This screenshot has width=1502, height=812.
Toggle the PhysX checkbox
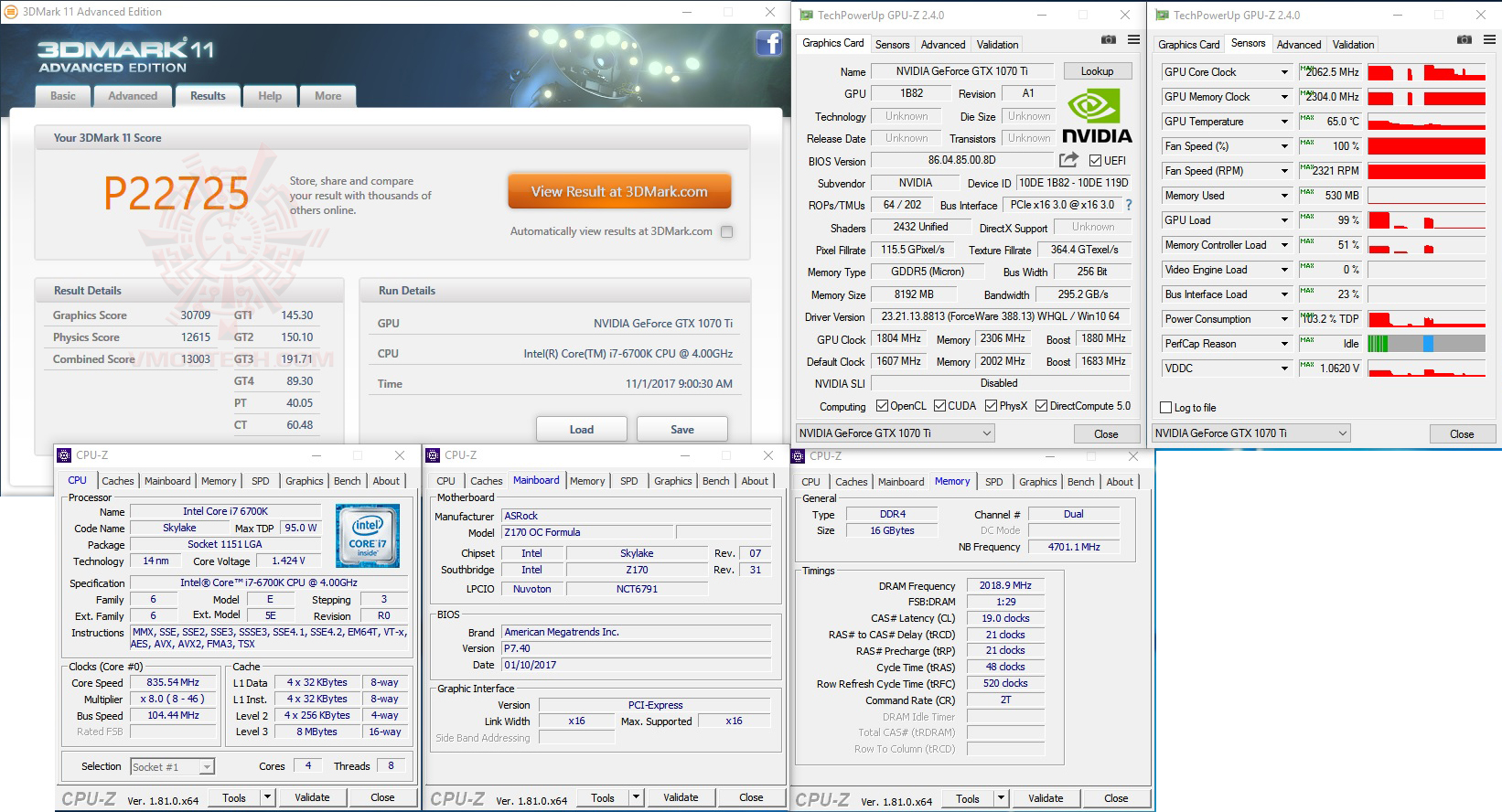pyautogui.click(x=991, y=406)
